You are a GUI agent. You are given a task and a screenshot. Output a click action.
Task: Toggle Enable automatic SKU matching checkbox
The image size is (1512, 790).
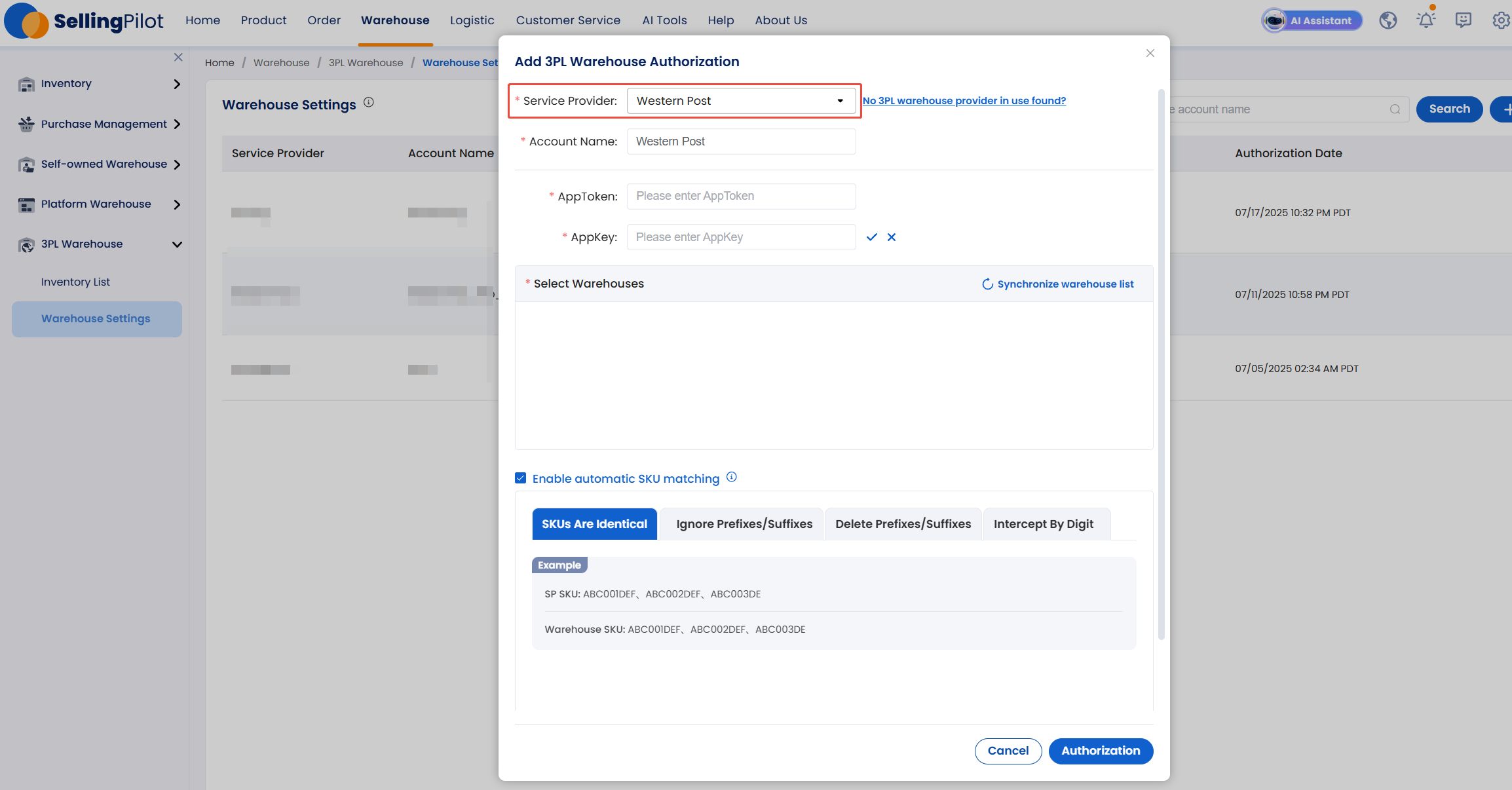click(521, 478)
